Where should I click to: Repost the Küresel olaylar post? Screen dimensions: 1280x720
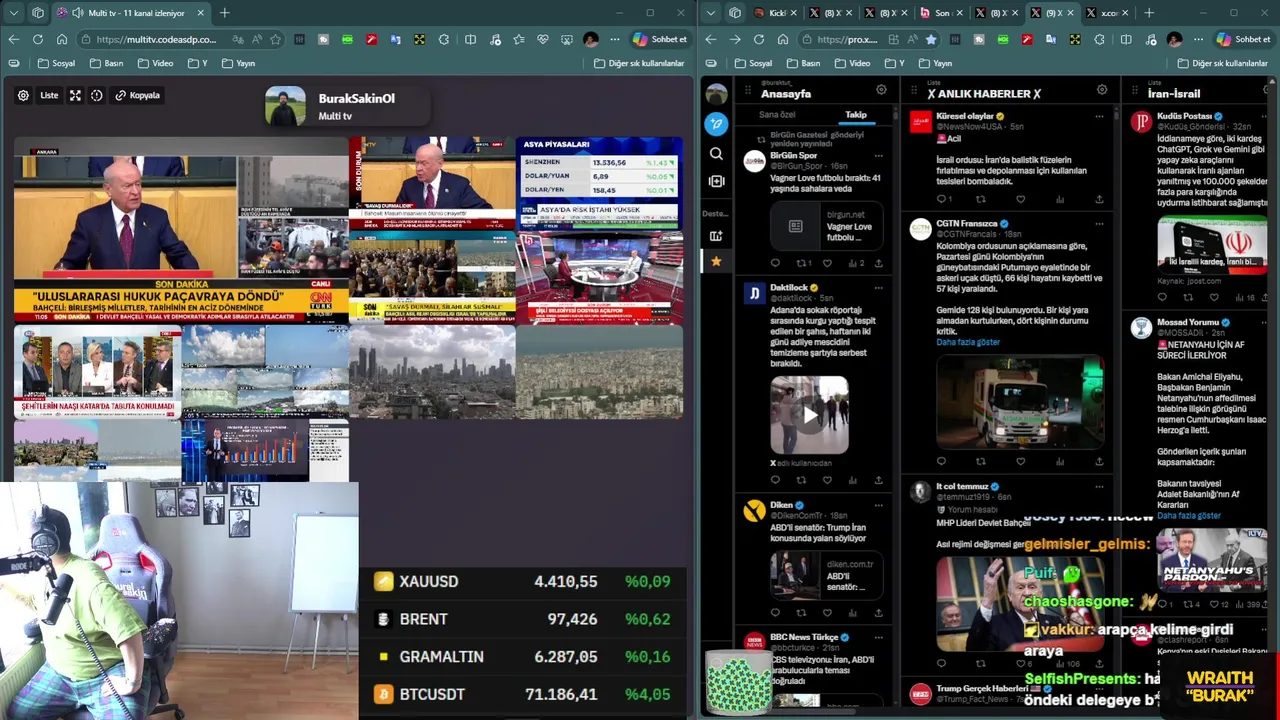click(x=980, y=199)
